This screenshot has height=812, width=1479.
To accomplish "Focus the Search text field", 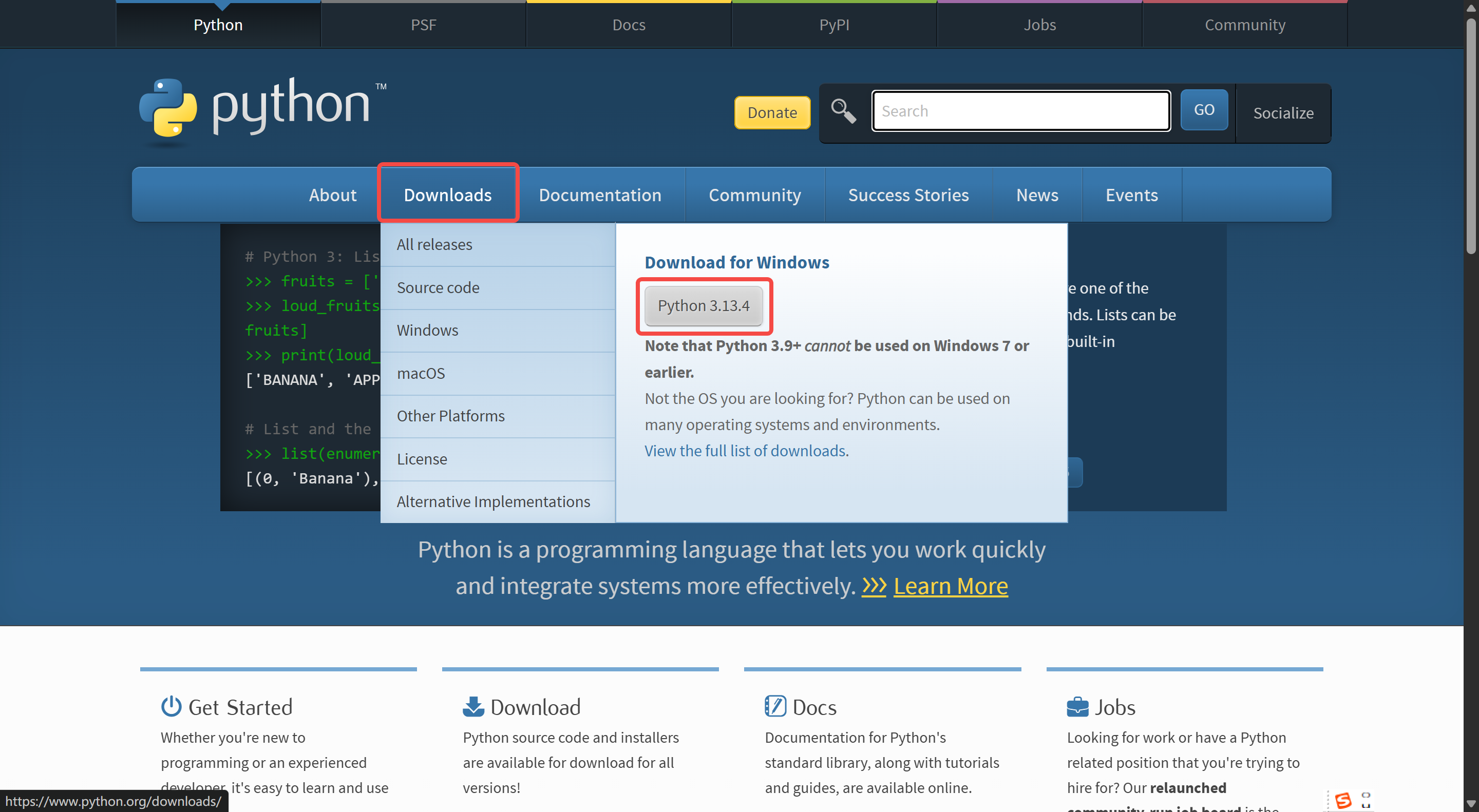I will [1020, 111].
